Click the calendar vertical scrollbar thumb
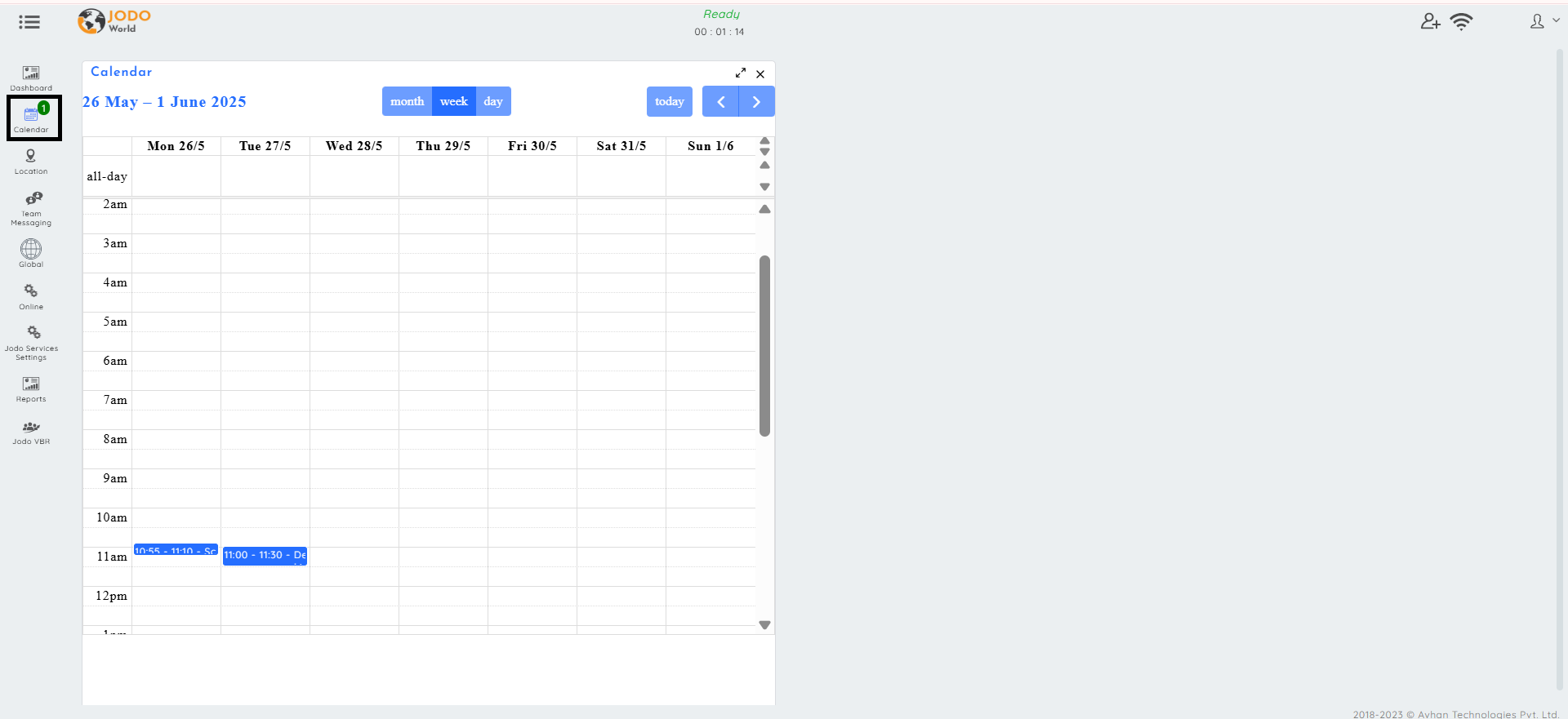 (x=764, y=346)
